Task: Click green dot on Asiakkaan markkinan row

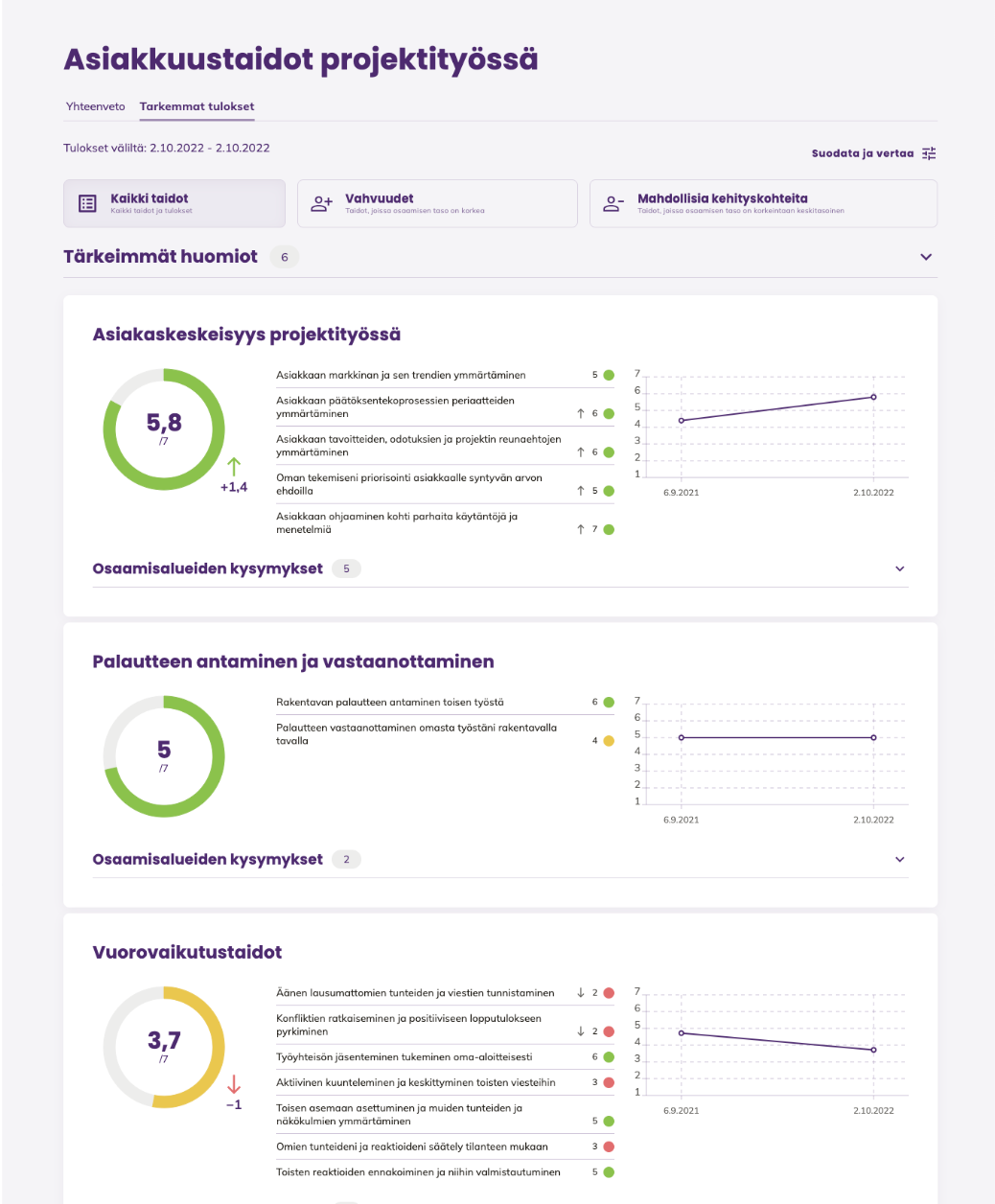Action: pyautogui.click(x=608, y=375)
